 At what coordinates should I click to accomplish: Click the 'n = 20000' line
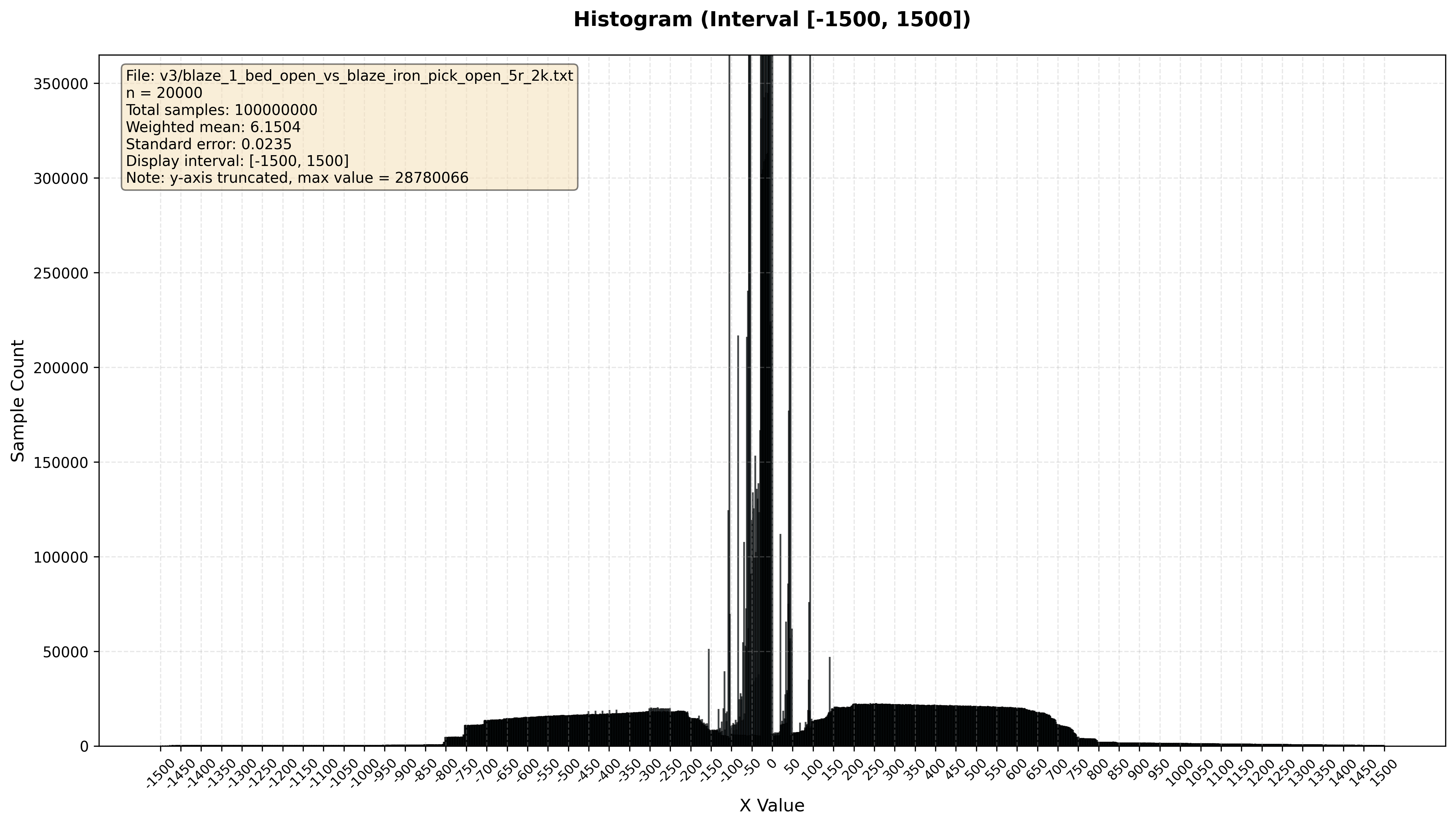pos(164,93)
